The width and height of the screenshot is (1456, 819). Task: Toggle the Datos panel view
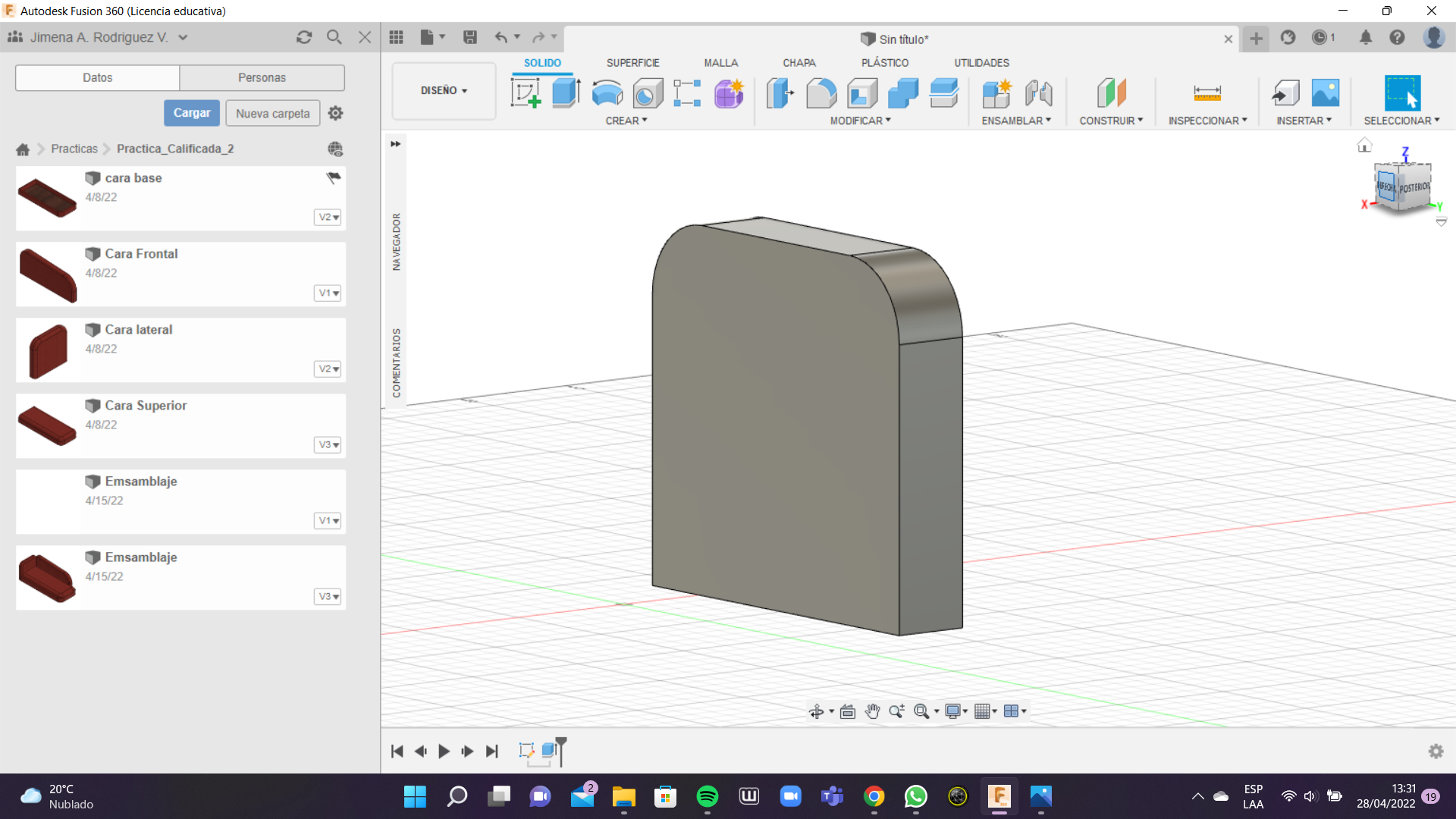[97, 77]
